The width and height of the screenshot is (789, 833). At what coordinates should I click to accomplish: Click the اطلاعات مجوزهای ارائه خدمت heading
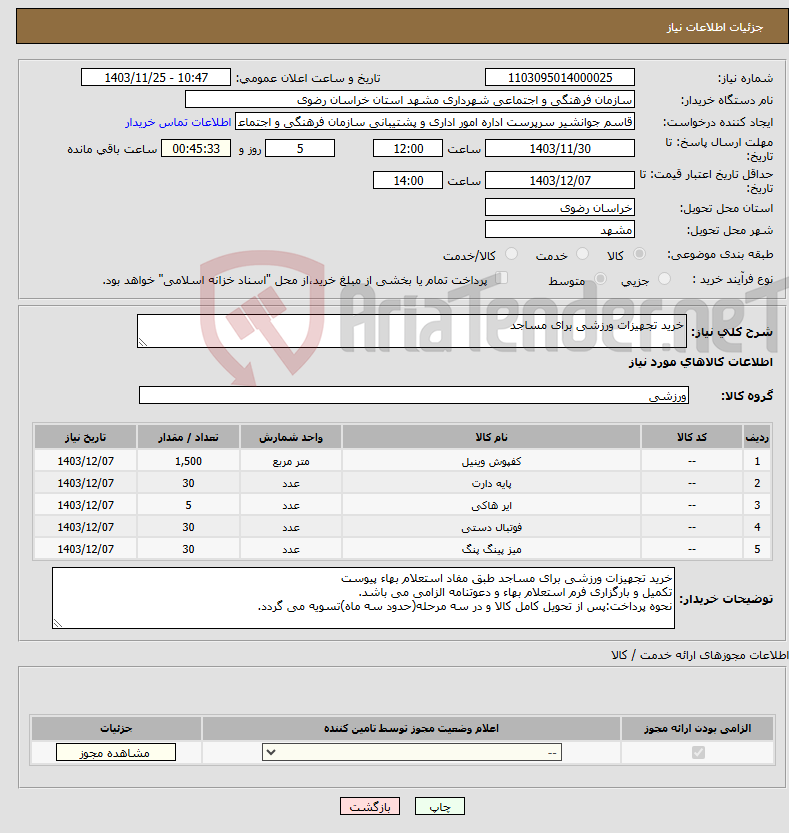pos(700,655)
